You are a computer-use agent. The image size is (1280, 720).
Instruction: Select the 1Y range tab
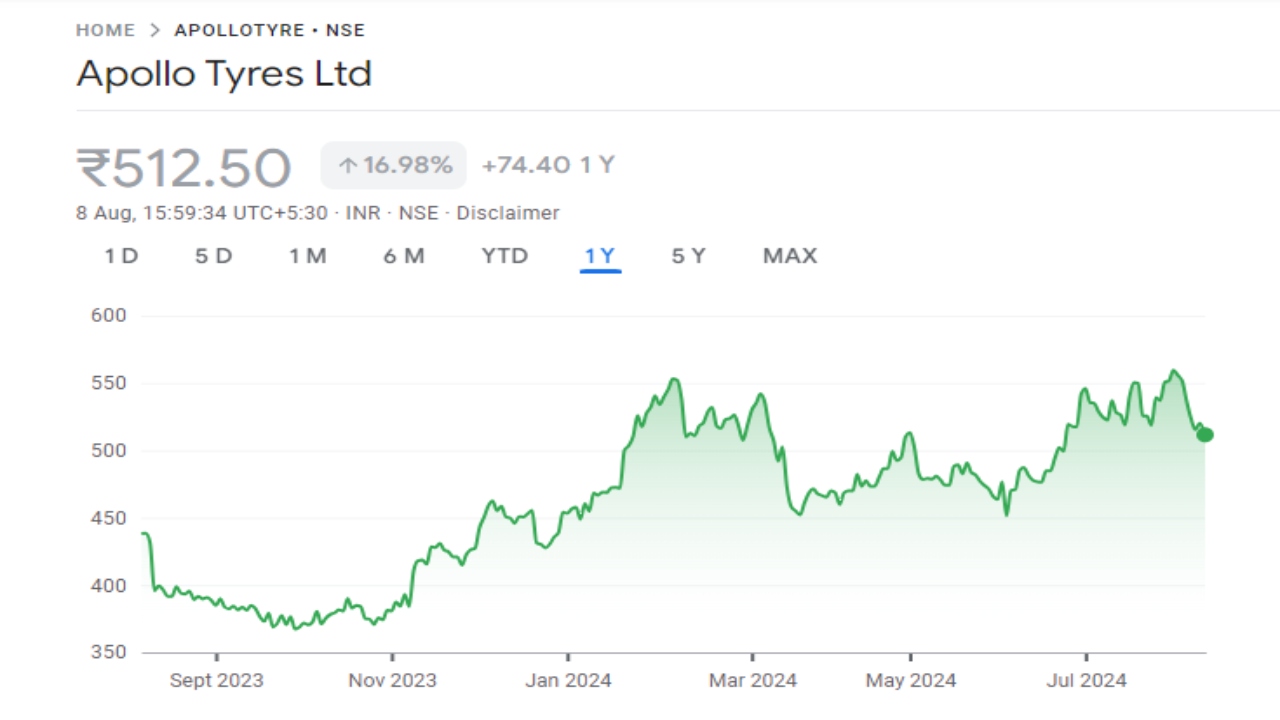pyautogui.click(x=600, y=256)
